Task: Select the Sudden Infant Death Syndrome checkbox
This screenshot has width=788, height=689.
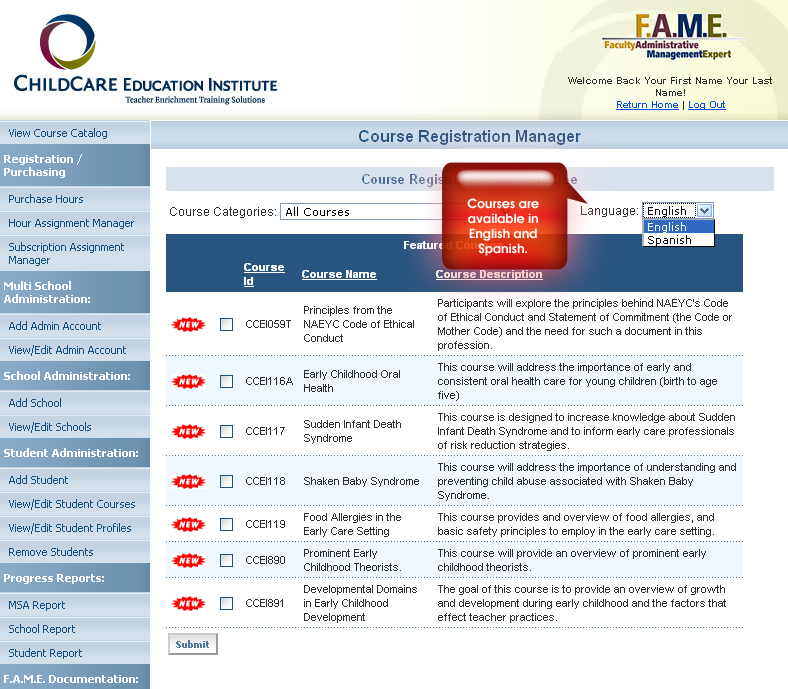Action: [x=227, y=431]
